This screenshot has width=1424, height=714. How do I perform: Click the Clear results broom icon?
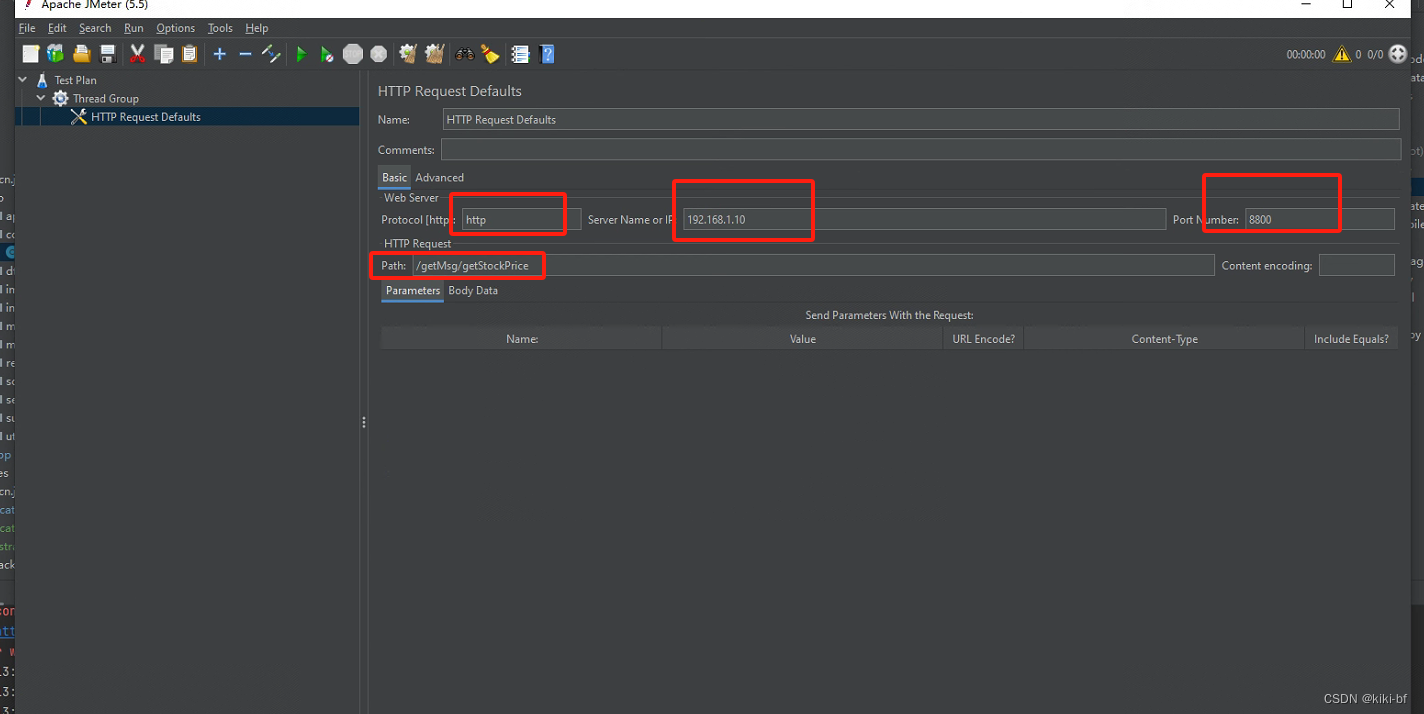(408, 54)
